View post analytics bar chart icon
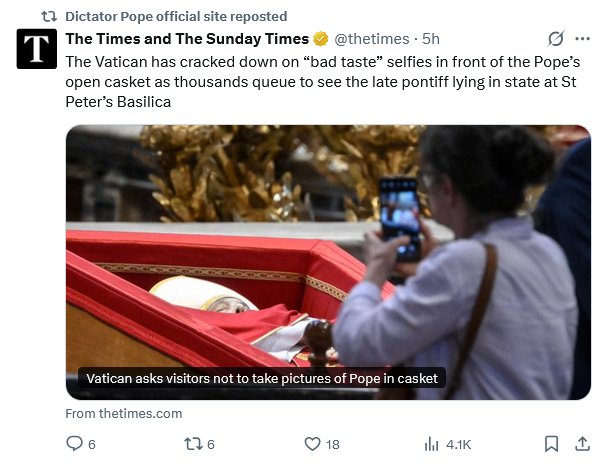The height and width of the screenshot is (466, 609). 433,443
